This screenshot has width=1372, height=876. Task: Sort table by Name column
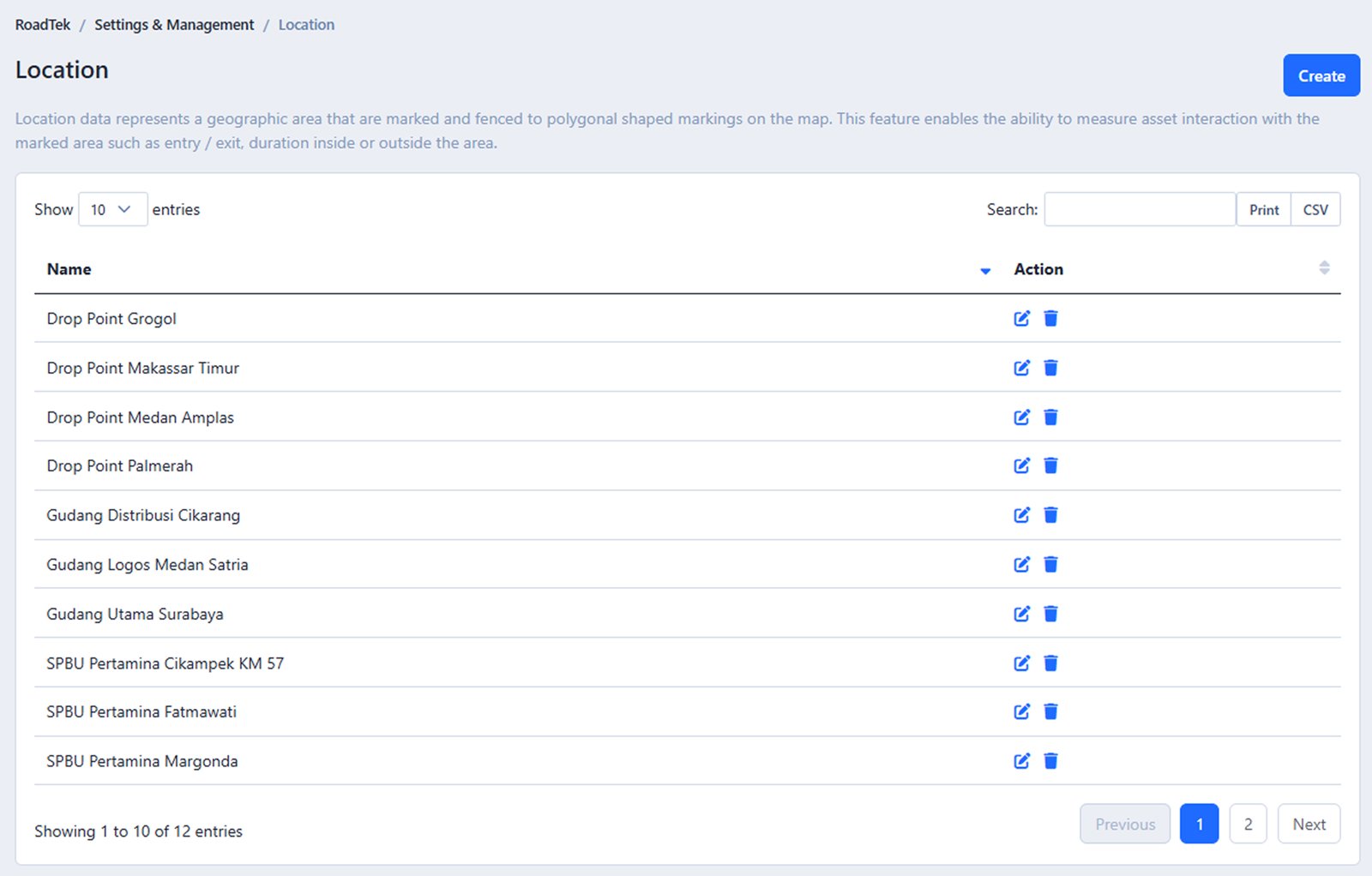pos(69,269)
